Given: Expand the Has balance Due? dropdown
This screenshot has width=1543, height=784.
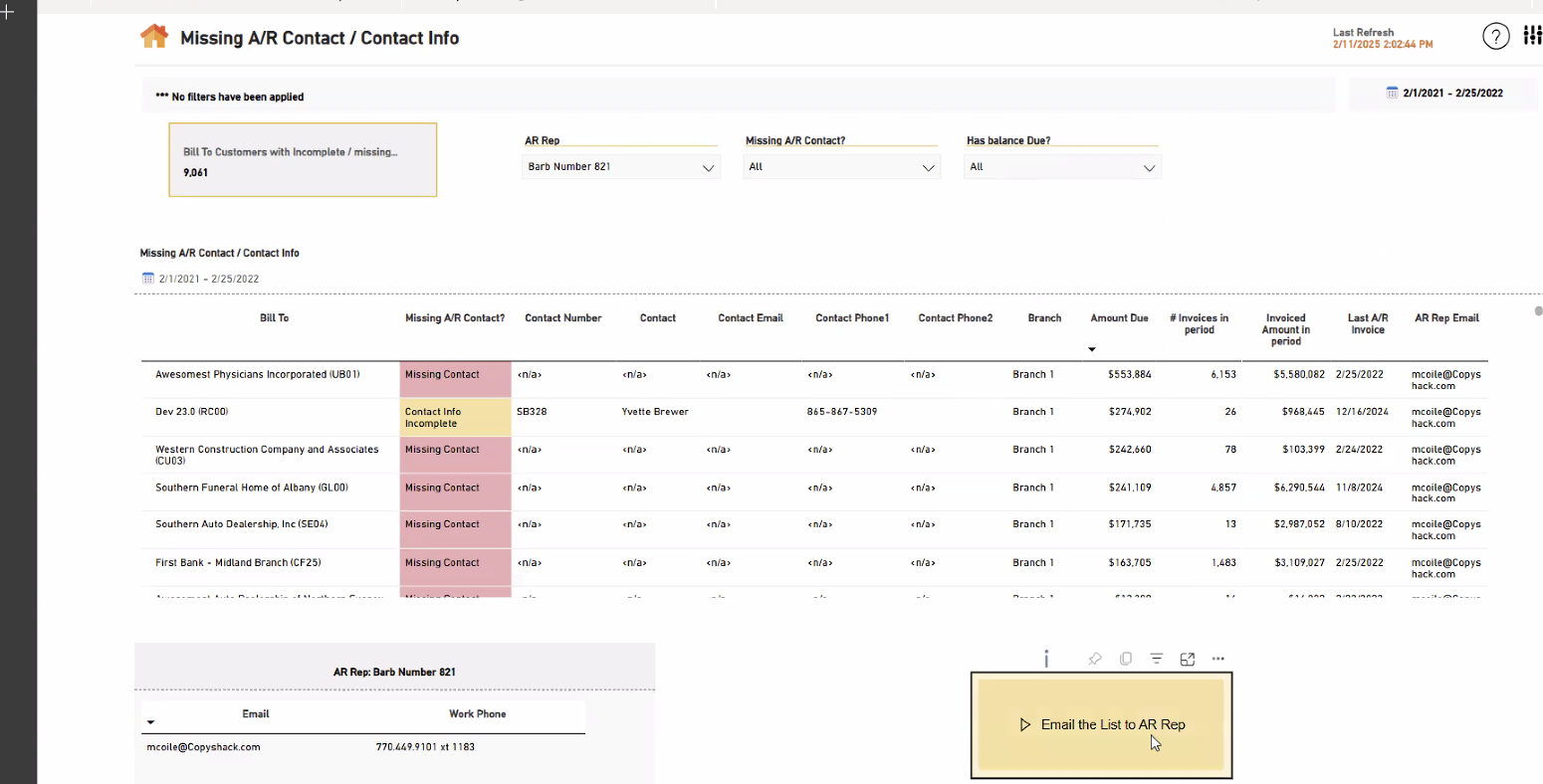Looking at the screenshot, I should click(1062, 167).
